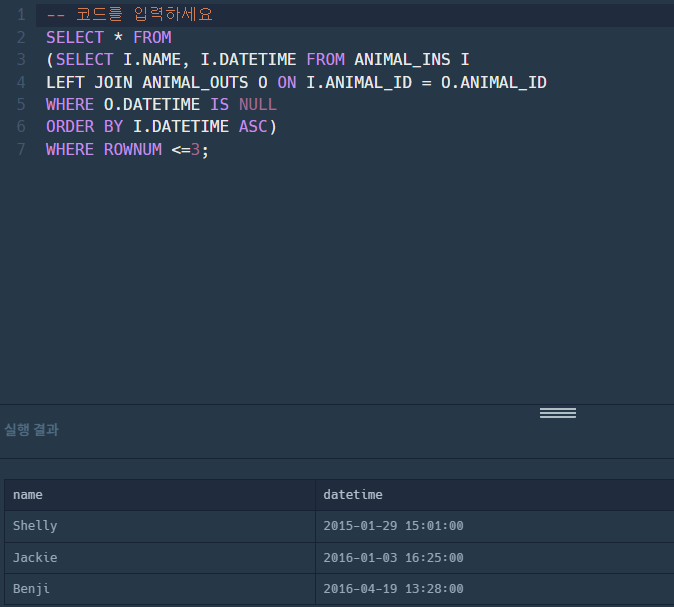Click the number 3 on line 7

click(195, 149)
